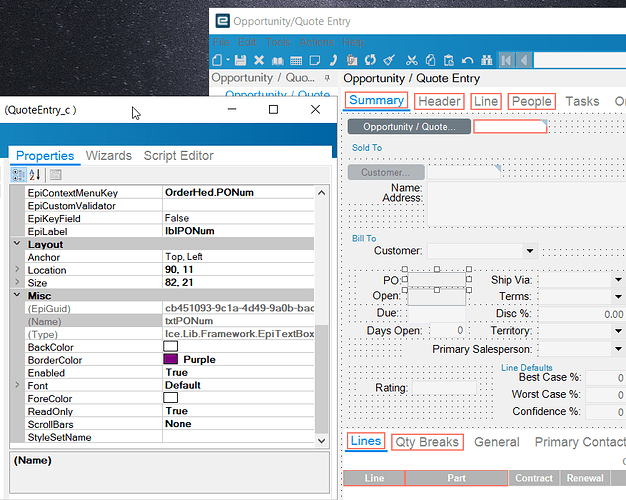Open the People tab

(x=531, y=101)
